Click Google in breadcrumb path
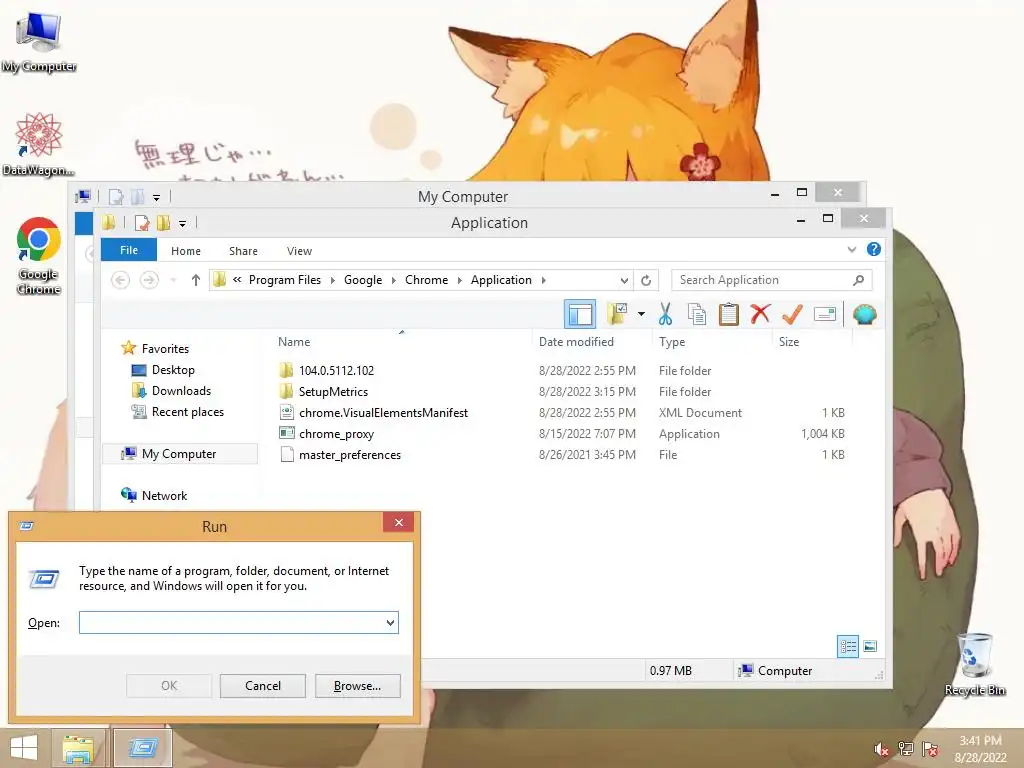 [x=363, y=280]
